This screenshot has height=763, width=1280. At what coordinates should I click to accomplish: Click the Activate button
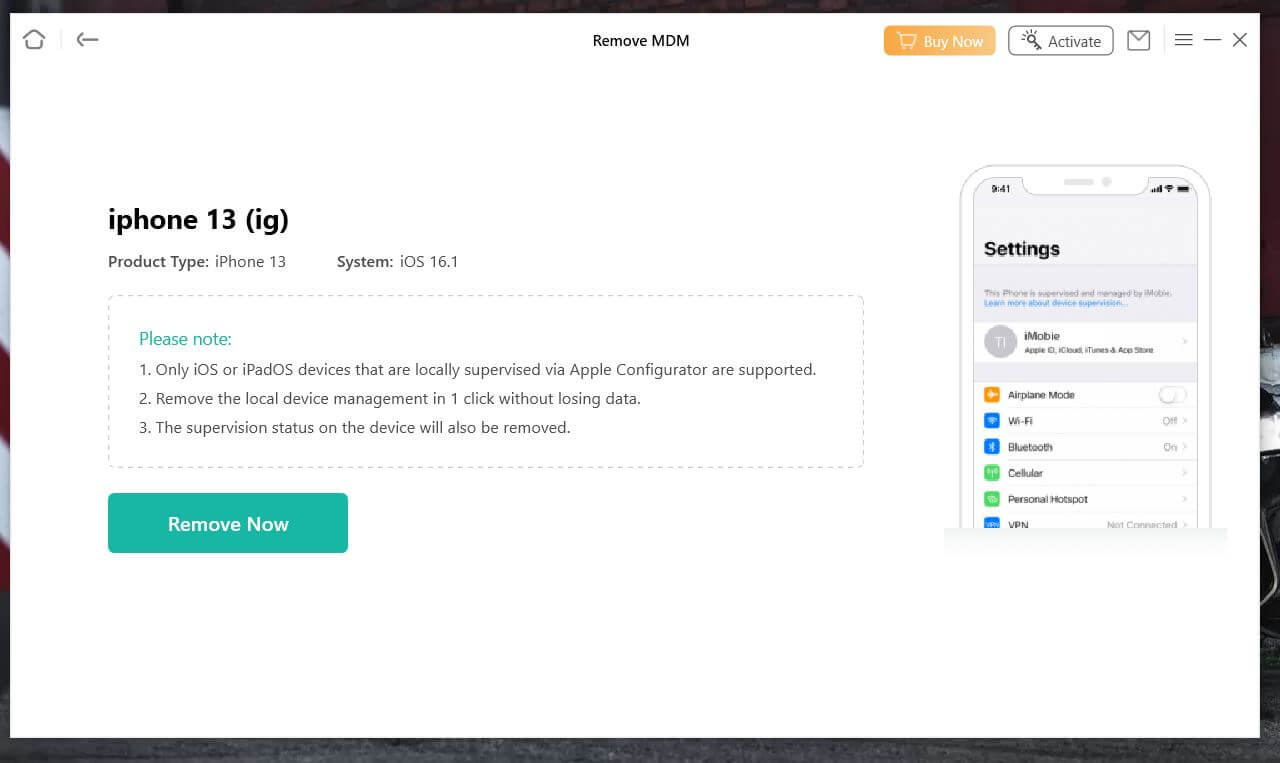point(1060,41)
